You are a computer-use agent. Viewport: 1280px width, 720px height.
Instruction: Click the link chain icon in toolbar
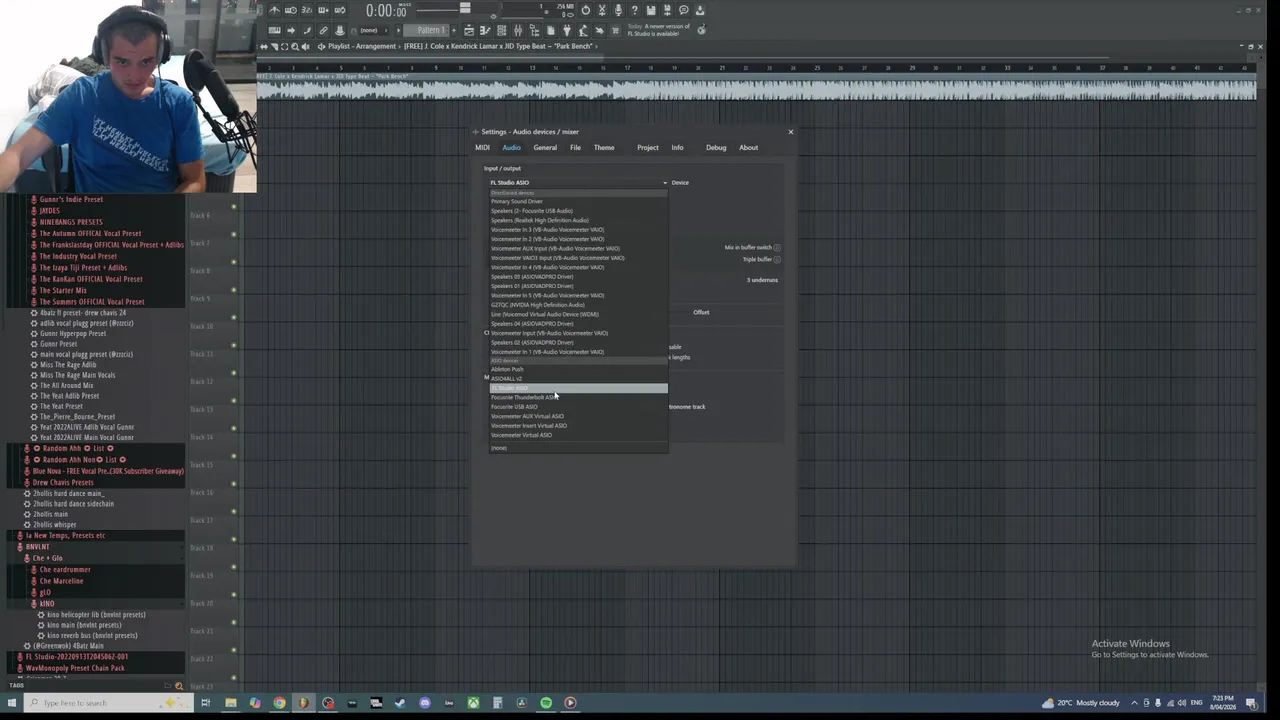tap(324, 31)
